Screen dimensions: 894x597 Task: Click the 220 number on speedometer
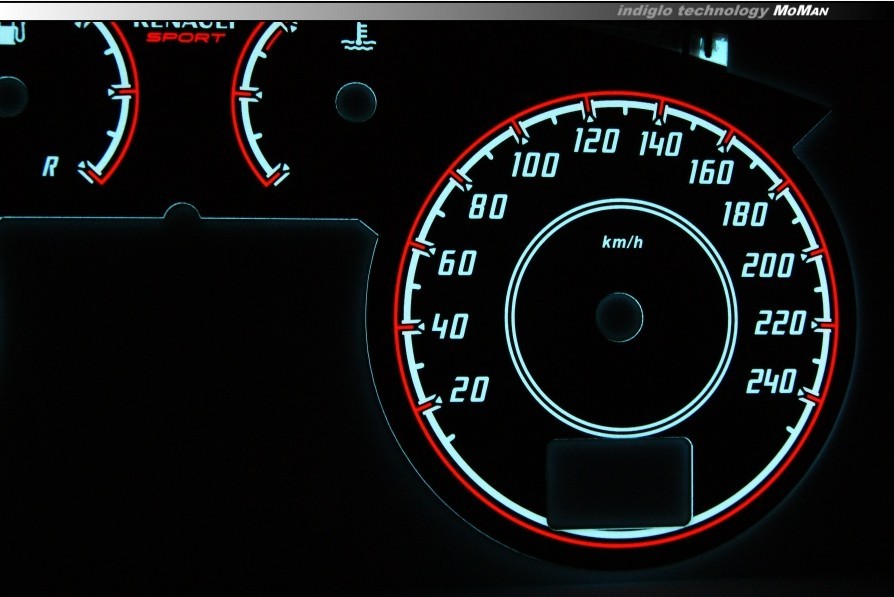(779, 324)
